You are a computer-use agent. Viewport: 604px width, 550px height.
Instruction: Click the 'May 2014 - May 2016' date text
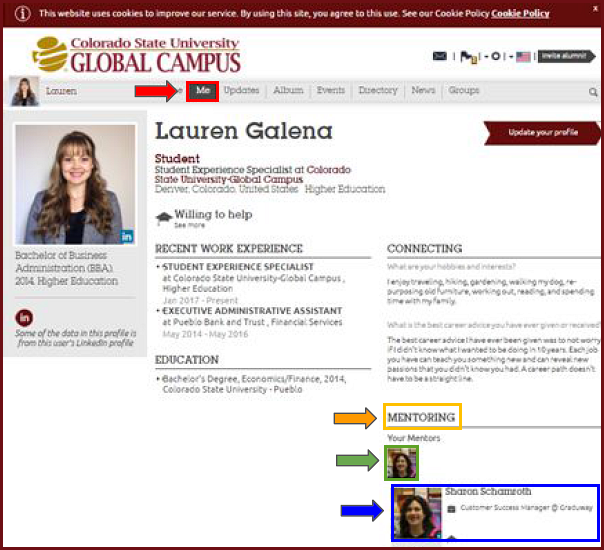pos(205,334)
